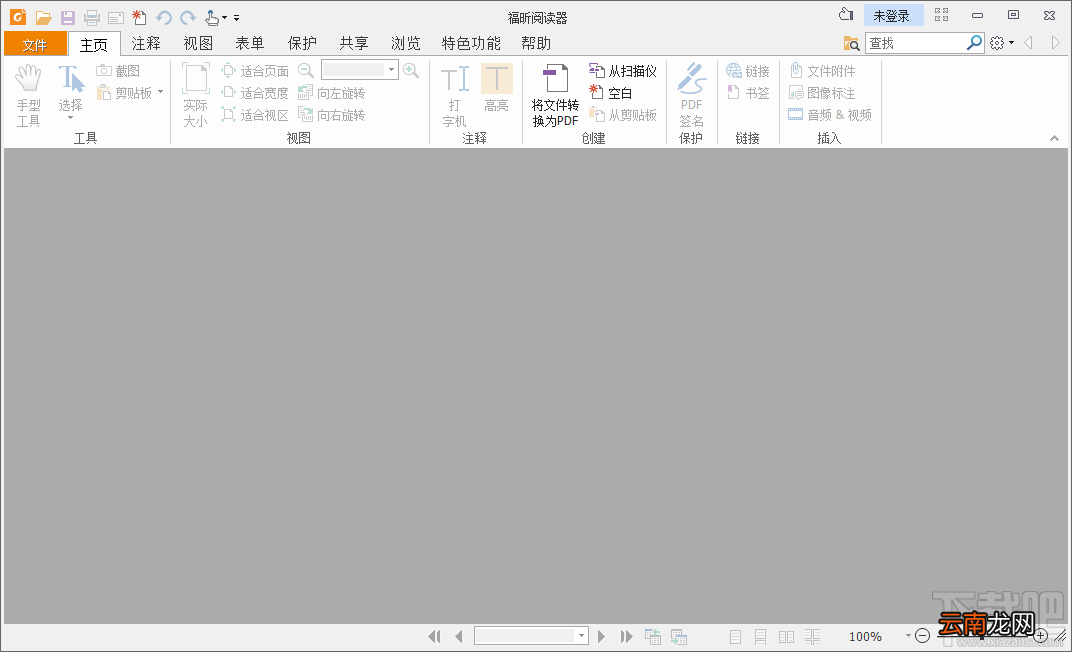The image size is (1072, 652).
Task: Click 将文件转换为PDF button
Action: pyautogui.click(x=555, y=96)
